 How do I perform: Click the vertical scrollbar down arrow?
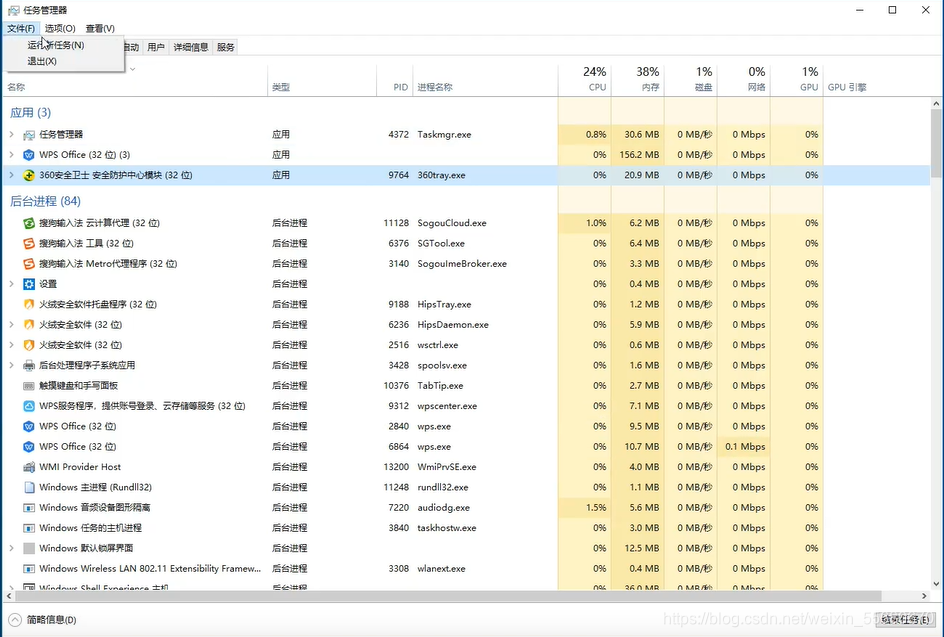point(936,583)
